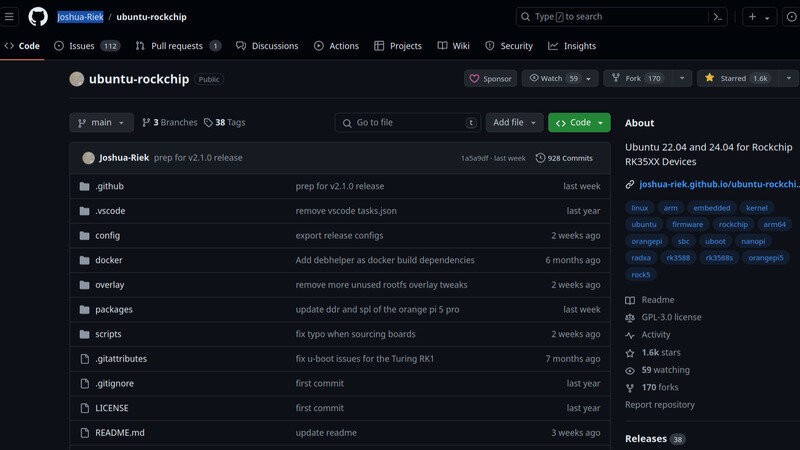Open the project homepage link icon
800x450 pixels.
[x=630, y=184]
